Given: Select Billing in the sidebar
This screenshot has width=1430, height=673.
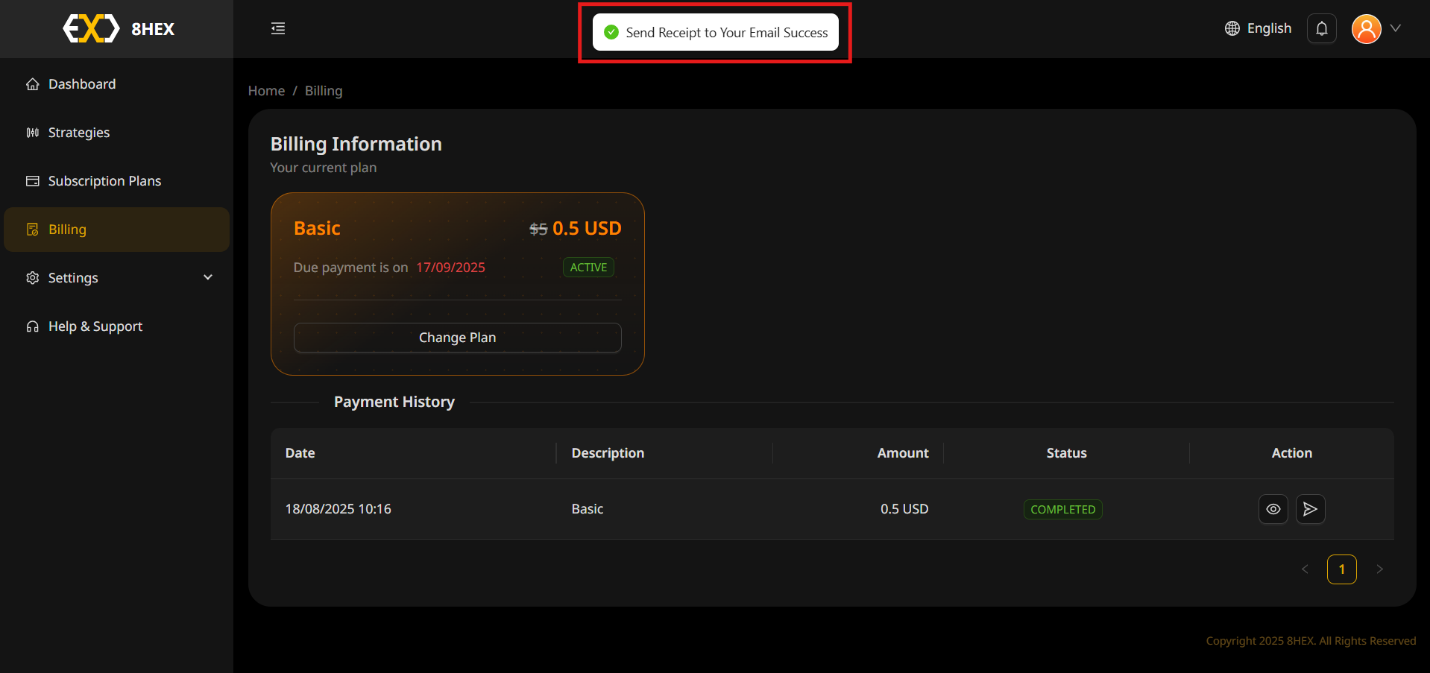Looking at the screenshot, I should 67,229.
